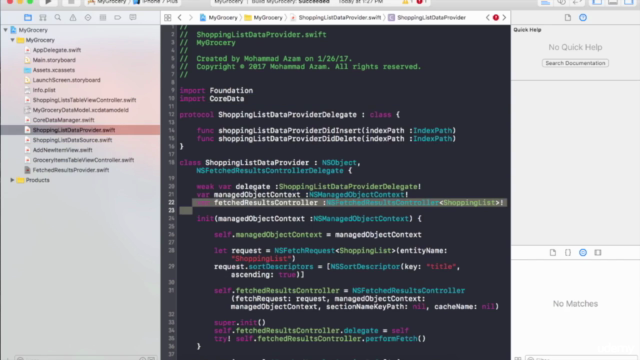The width and height of the screenshot is (640, 360).
Task: Open CoreDataManager.swift
Action: coord(63,120)
